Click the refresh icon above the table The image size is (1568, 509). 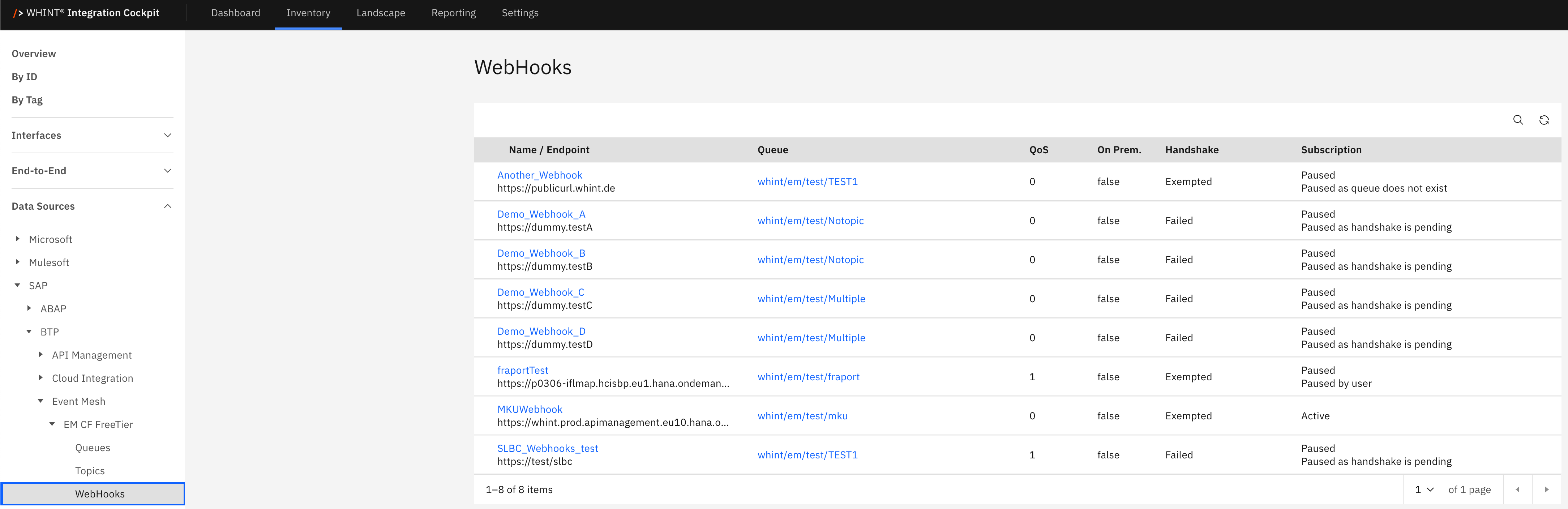[x=1544, y=120]
